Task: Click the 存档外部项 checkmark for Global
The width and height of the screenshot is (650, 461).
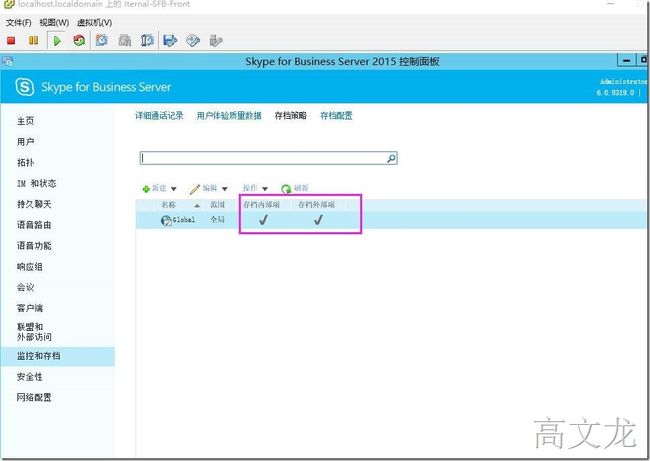Action: pyautogui.click(x=318, y=220)
